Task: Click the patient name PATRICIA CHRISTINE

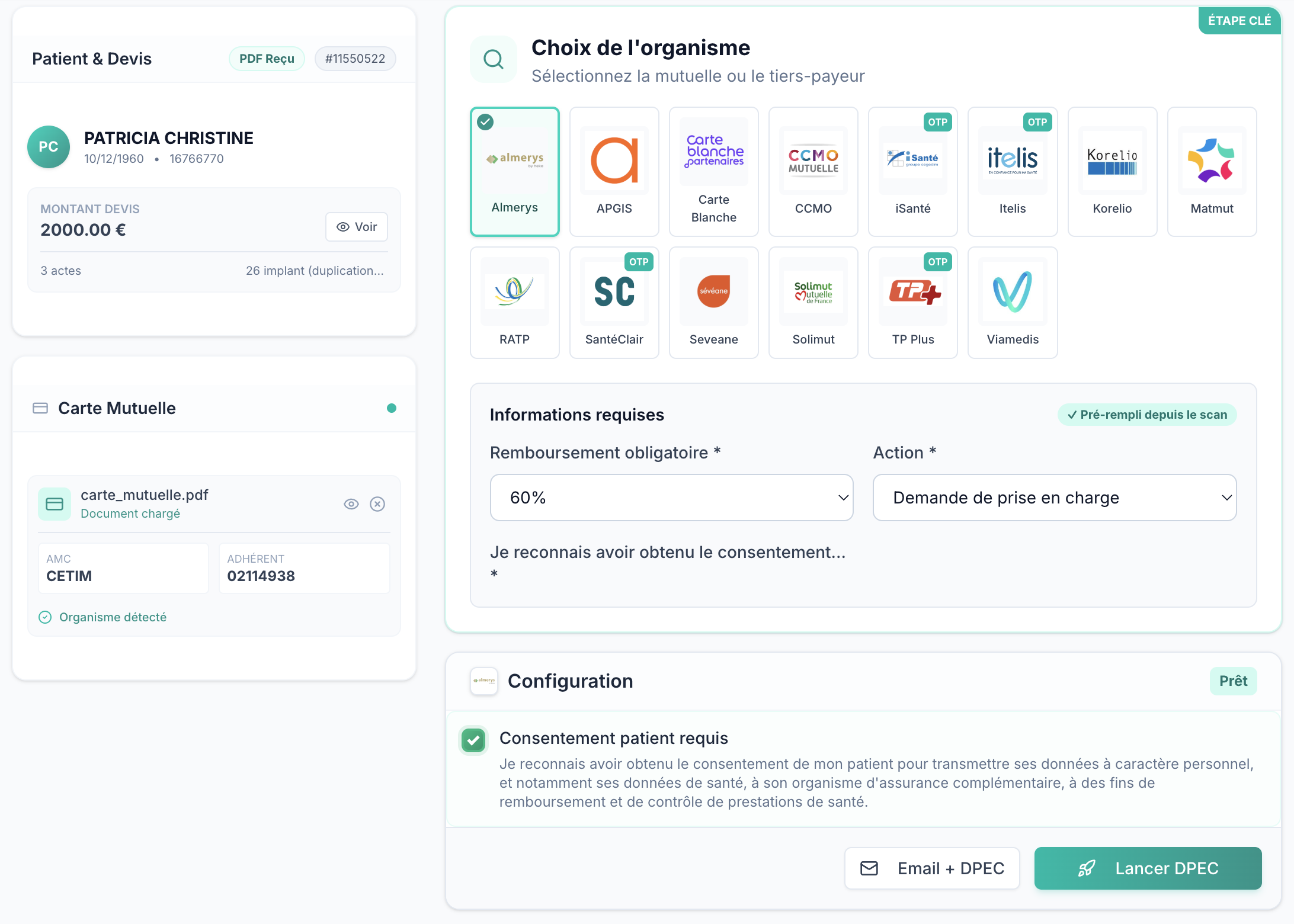Action: [168, 138]
